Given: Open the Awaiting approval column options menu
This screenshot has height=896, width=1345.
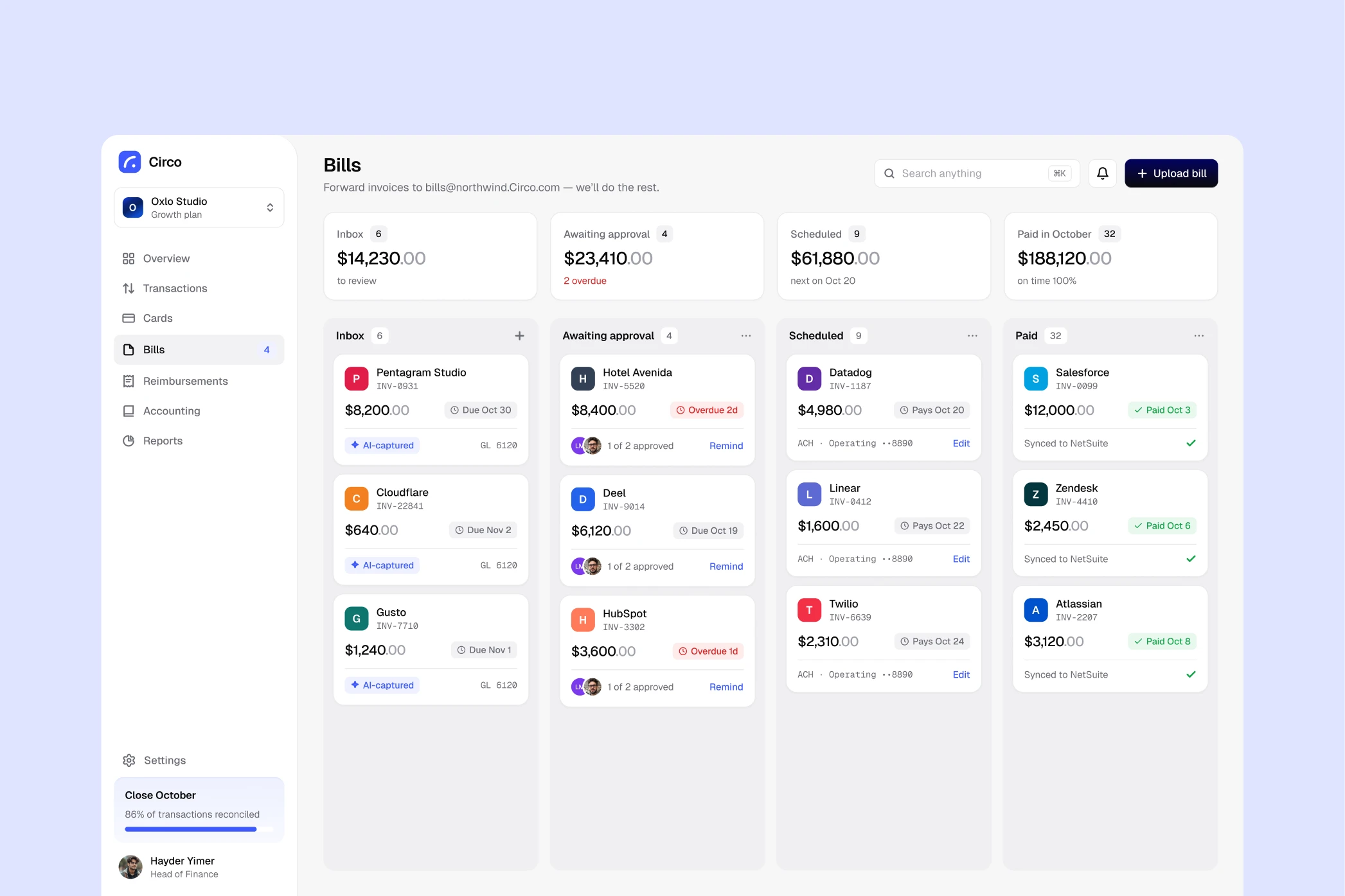Looking at the screenshot, I should click(x=745, y=335).
